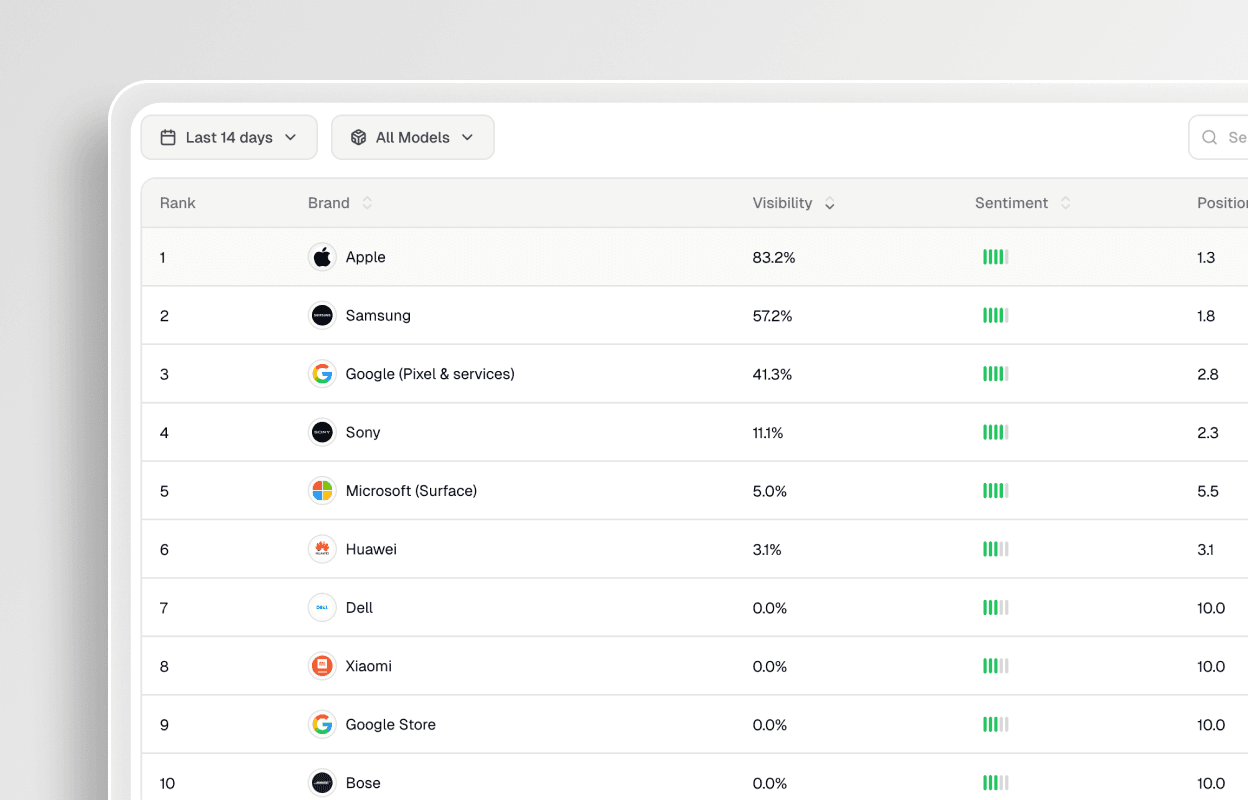Click the Apple brand logo icon
1248x800 pixels.
click(x=322, y=257)
